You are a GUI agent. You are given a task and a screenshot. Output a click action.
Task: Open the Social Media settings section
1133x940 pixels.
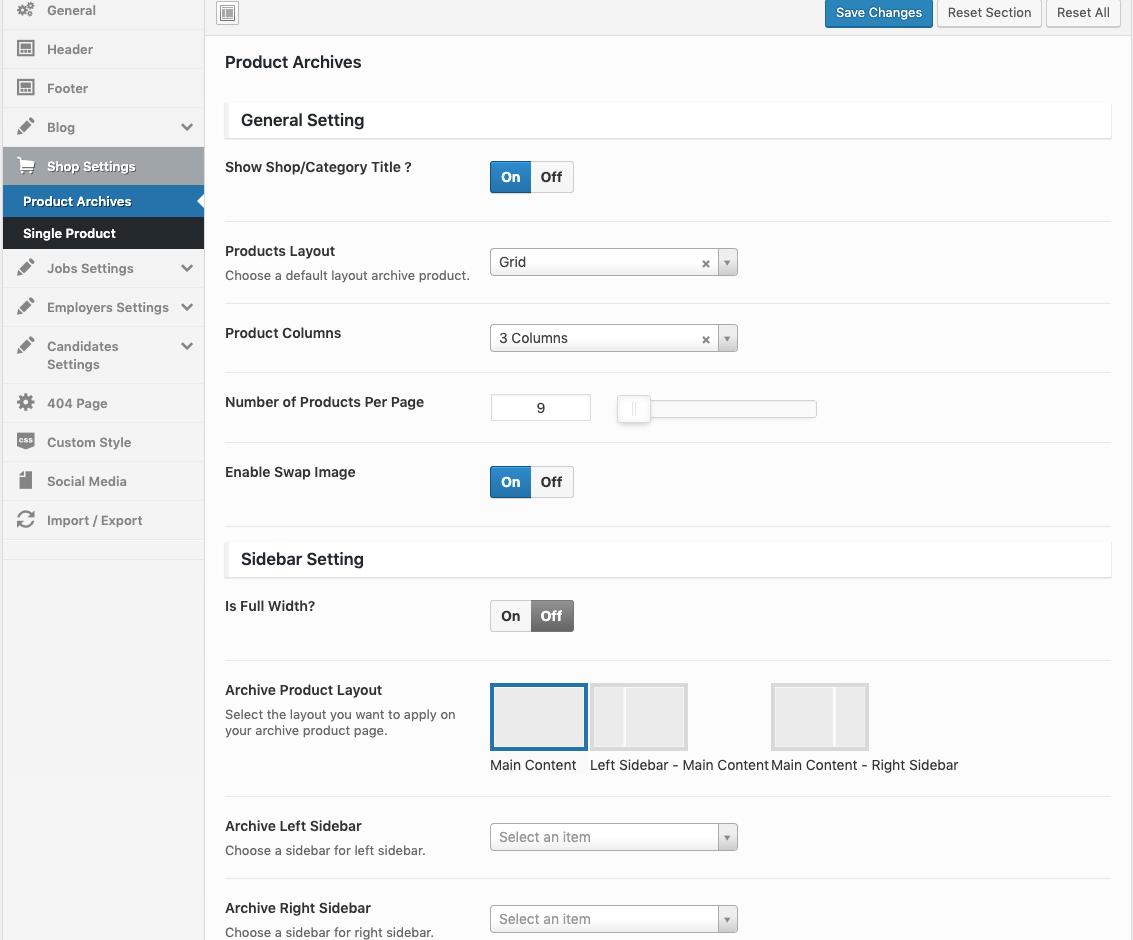coord(87,481)
